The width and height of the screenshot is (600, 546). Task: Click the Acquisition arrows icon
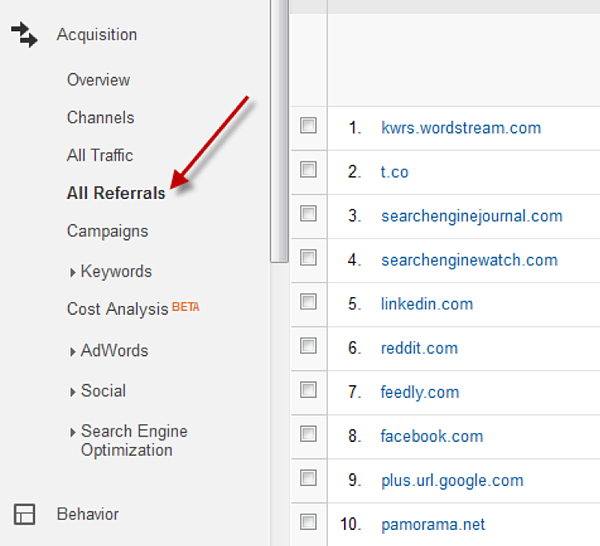[24, 35]
